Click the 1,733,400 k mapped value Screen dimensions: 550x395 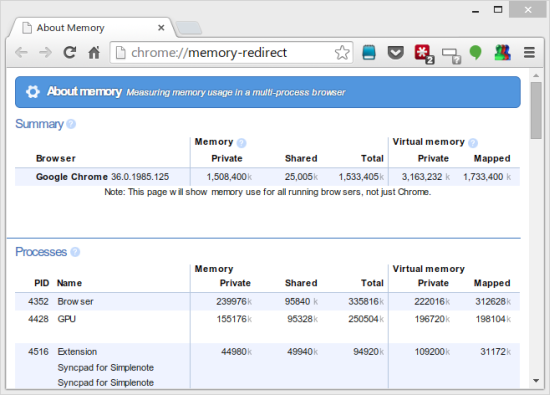(487, 176)
